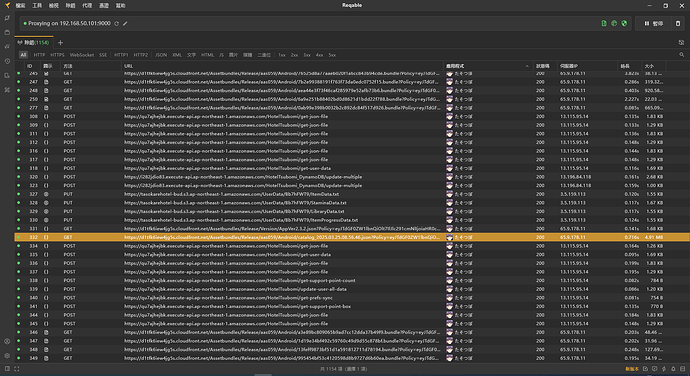Click the lightning icon in status bar
Viewport: 690px width, 376px height.
664,369
